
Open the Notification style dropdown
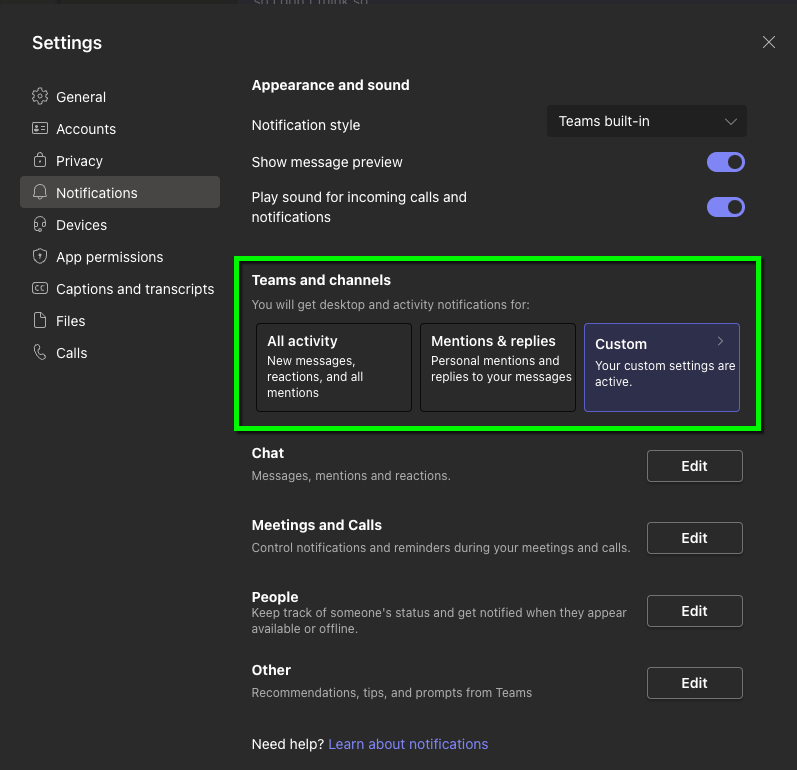coord(647,121)
